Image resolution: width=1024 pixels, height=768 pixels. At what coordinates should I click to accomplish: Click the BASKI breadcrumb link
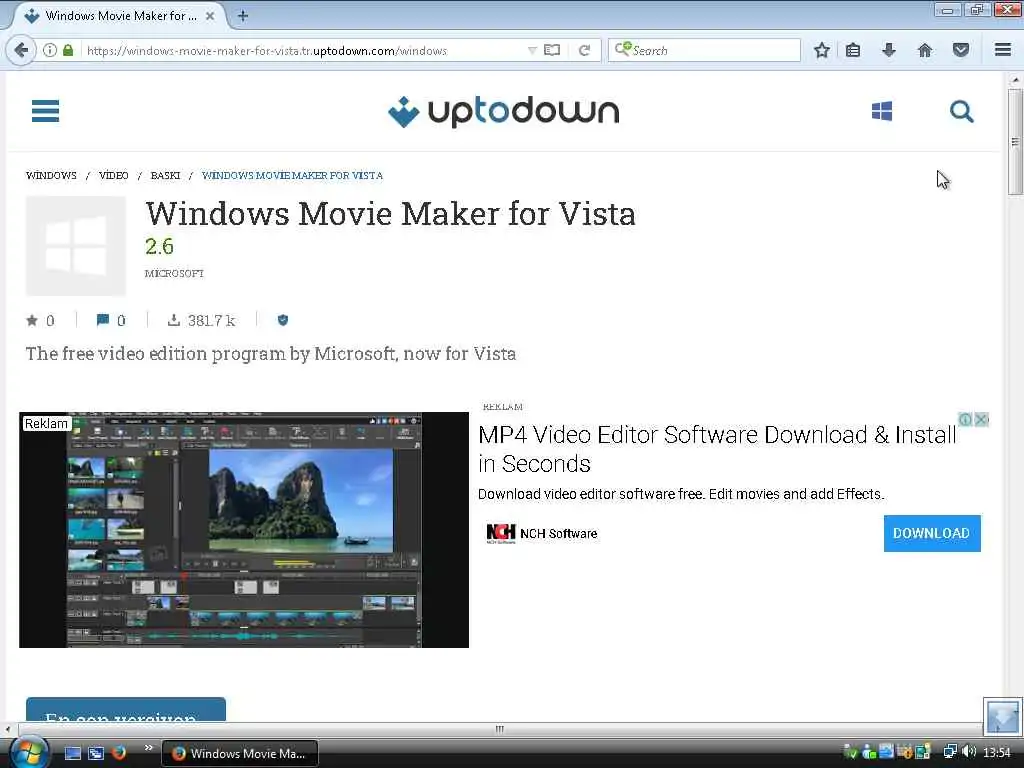[165, 176]
